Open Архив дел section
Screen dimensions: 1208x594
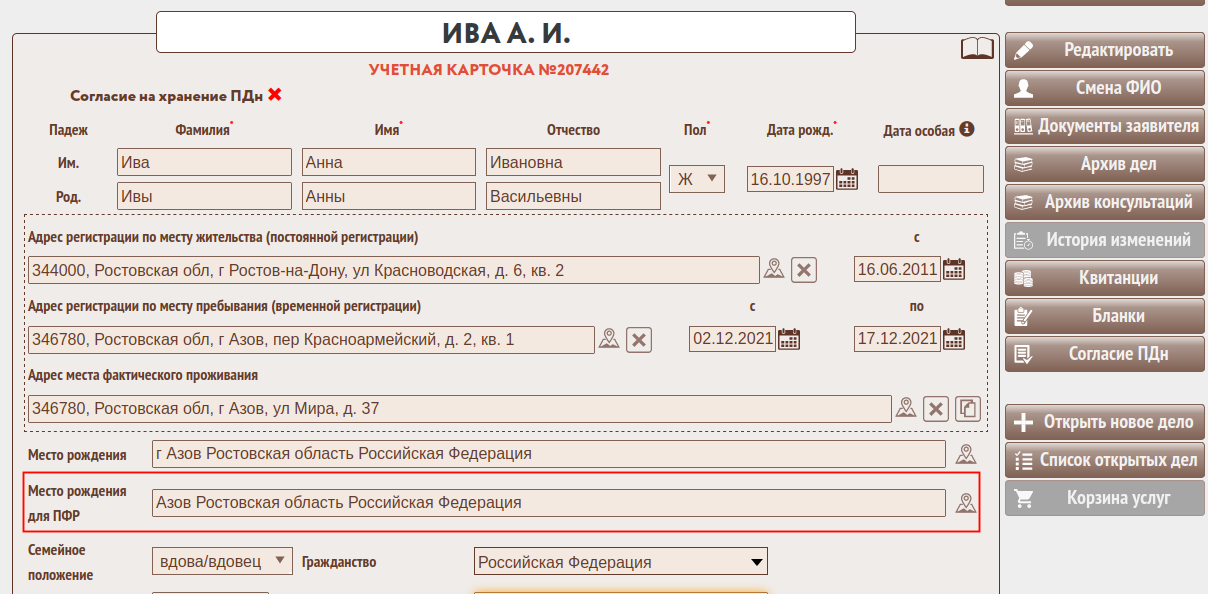1104,164
